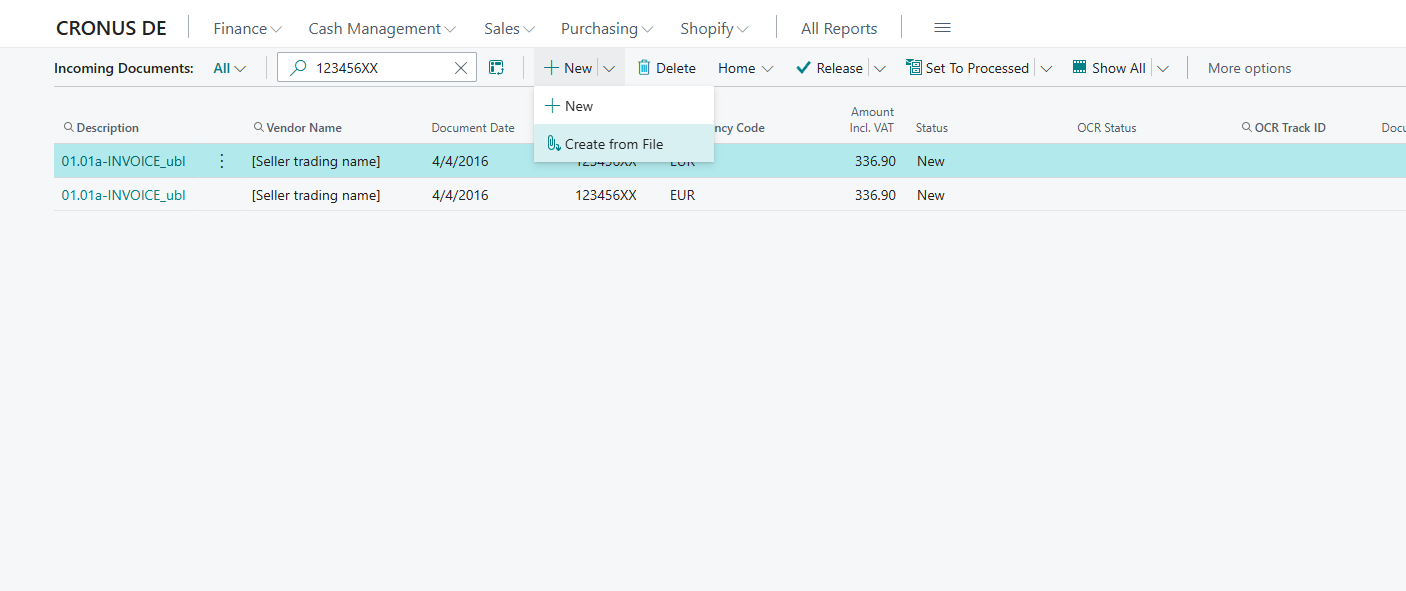The width and height of the screenshot is (1406, 591).
Task: Clear the search with the X icon
Action: pyautogui.click(x=460, y=67)
